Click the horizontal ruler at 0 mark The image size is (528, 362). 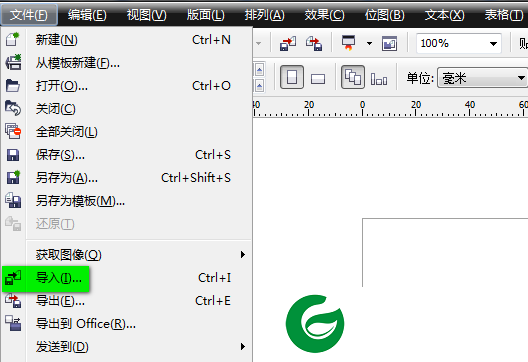[x=362, y=108]
